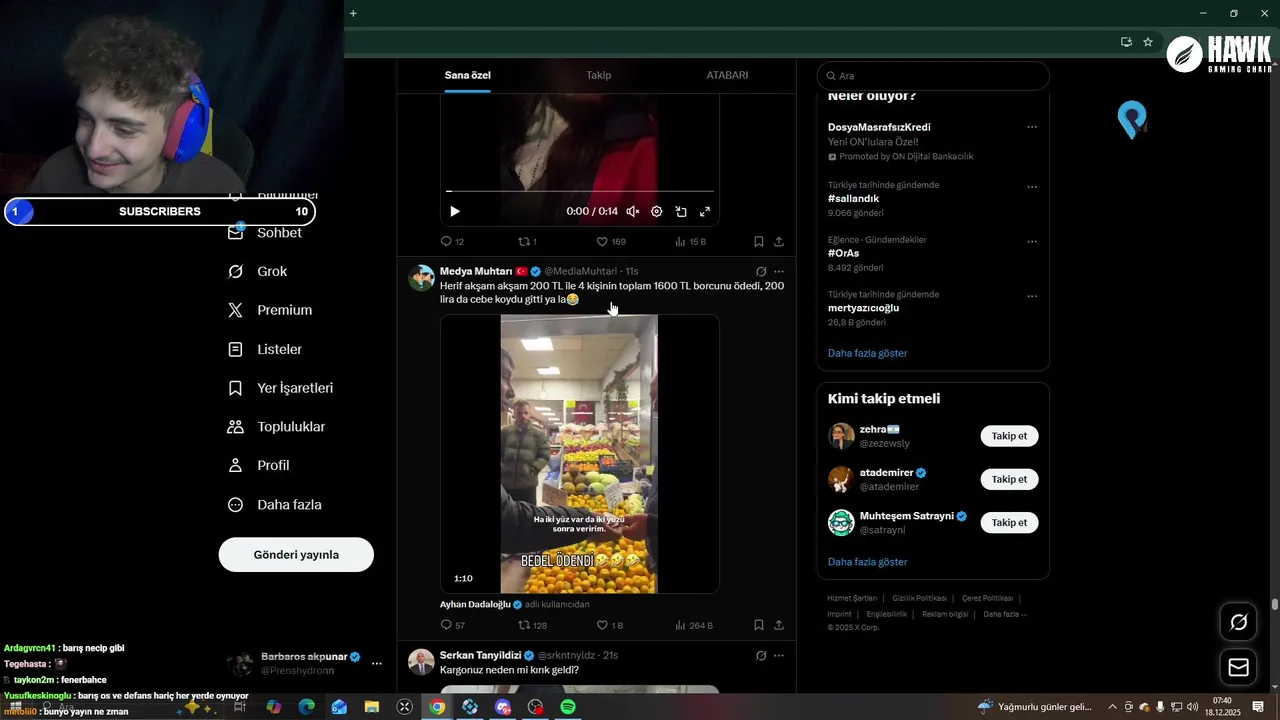Image resolution: width=1280 pixels, height=720 pixels.
Task: View analytics of the post with 15 B views
Action: pos(690,242)
